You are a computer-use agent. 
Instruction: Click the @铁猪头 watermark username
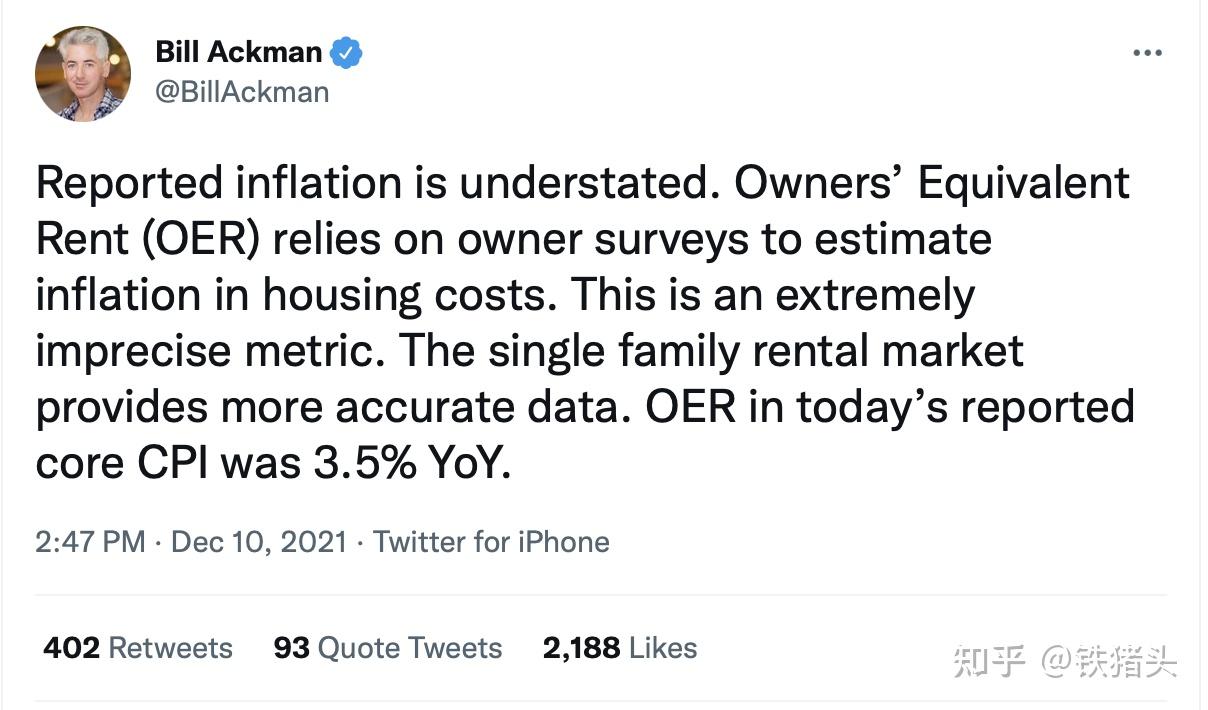coord(1109,661)
